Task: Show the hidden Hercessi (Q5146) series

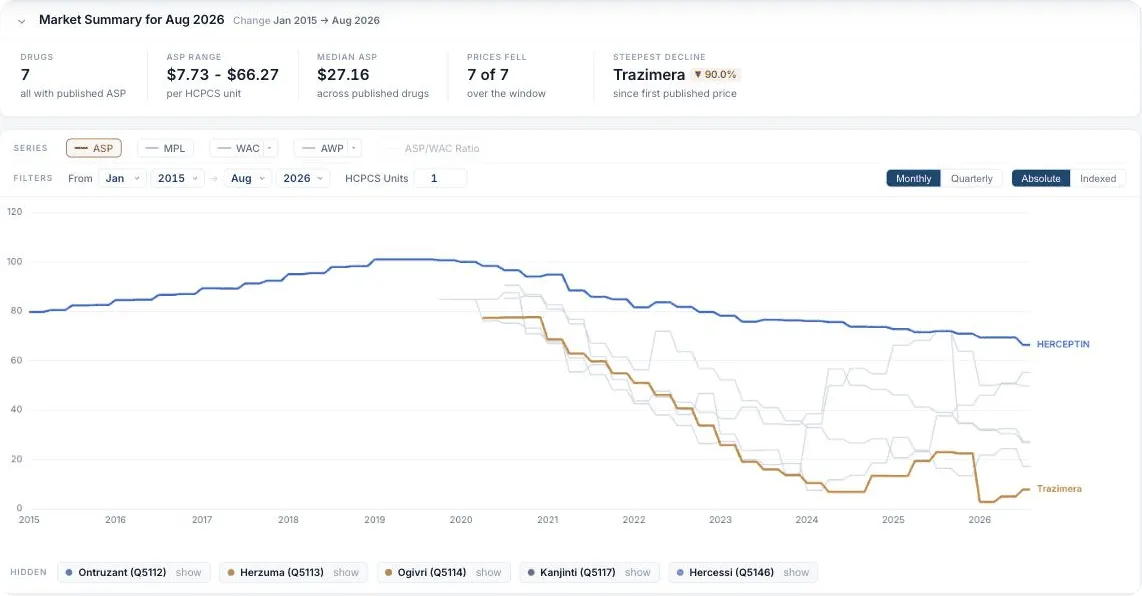Action: 796,573
